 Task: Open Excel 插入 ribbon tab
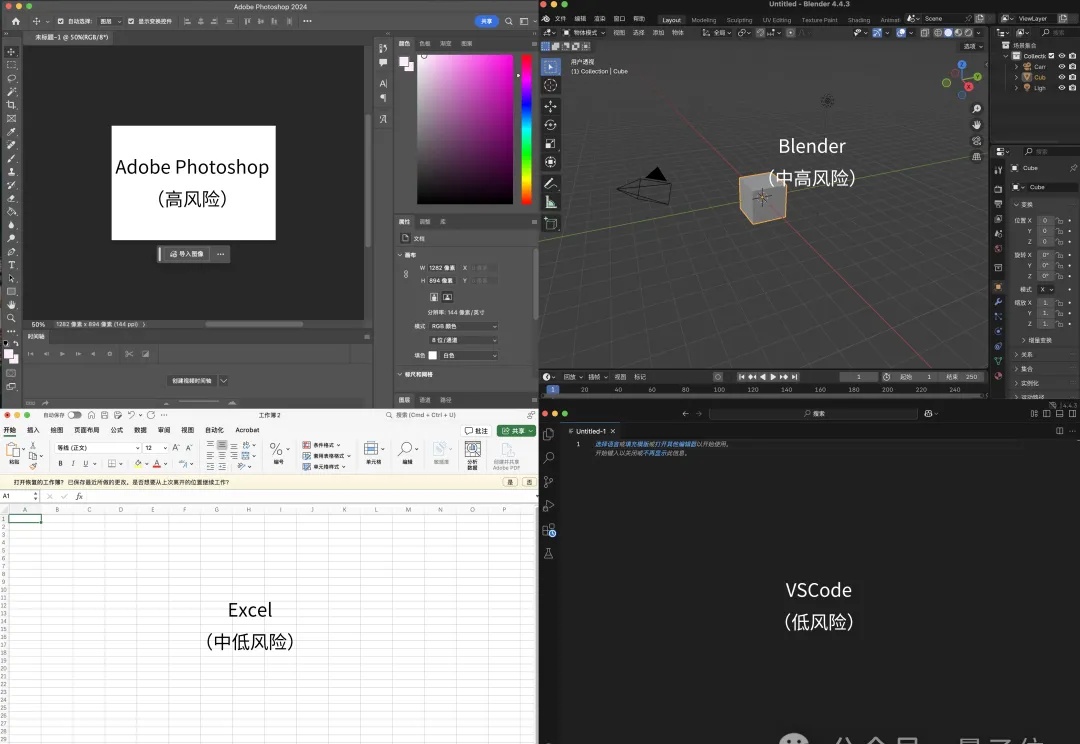tap(33, 431)
